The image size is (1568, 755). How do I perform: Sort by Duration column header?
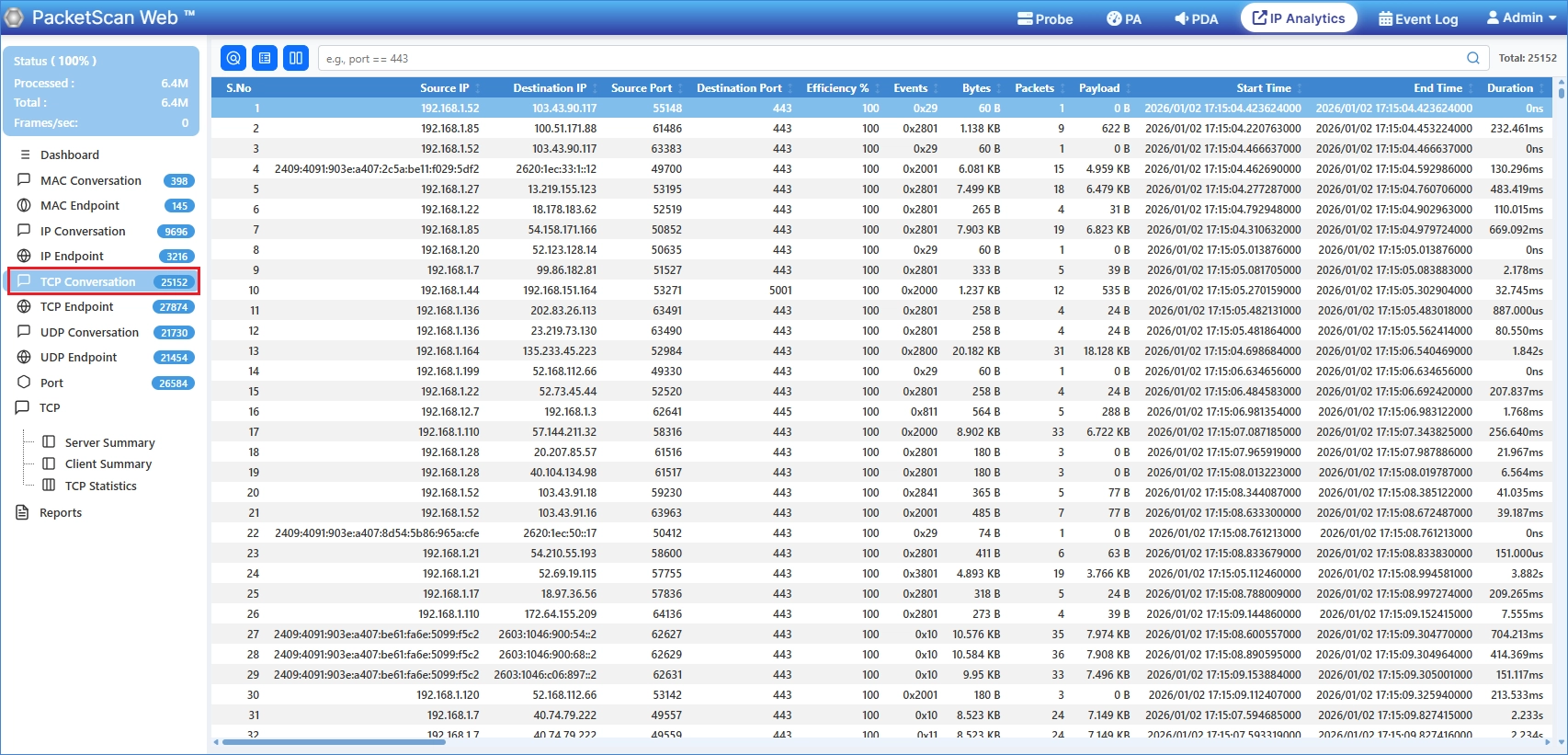[1510, 88]
